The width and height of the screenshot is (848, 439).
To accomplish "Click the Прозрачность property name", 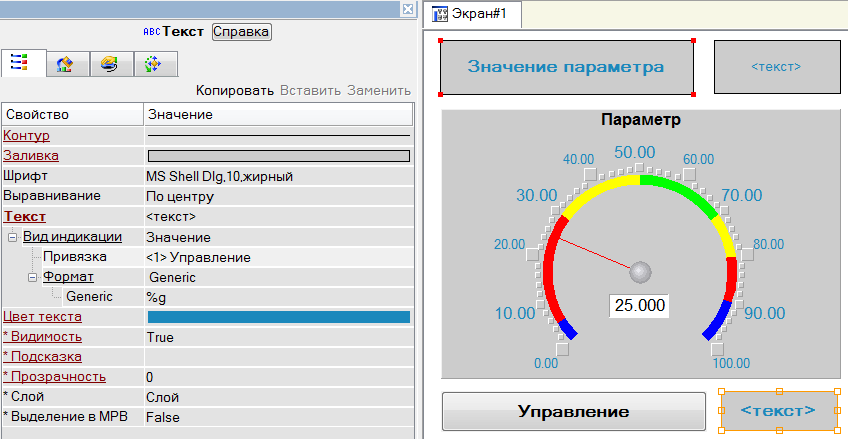I will tap(55, 377).
